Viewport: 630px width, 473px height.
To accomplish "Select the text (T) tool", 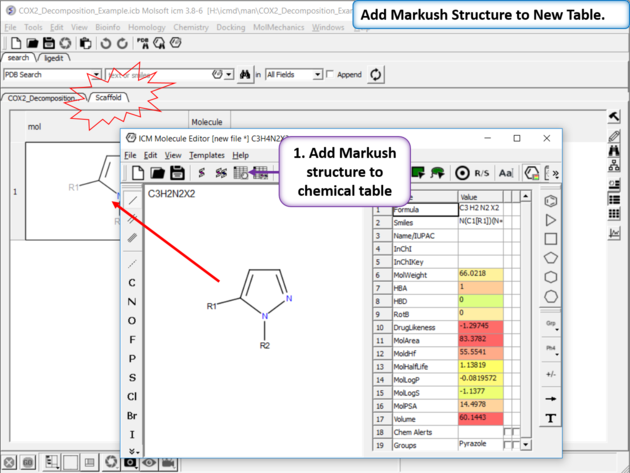I will [x=551, y=419].
